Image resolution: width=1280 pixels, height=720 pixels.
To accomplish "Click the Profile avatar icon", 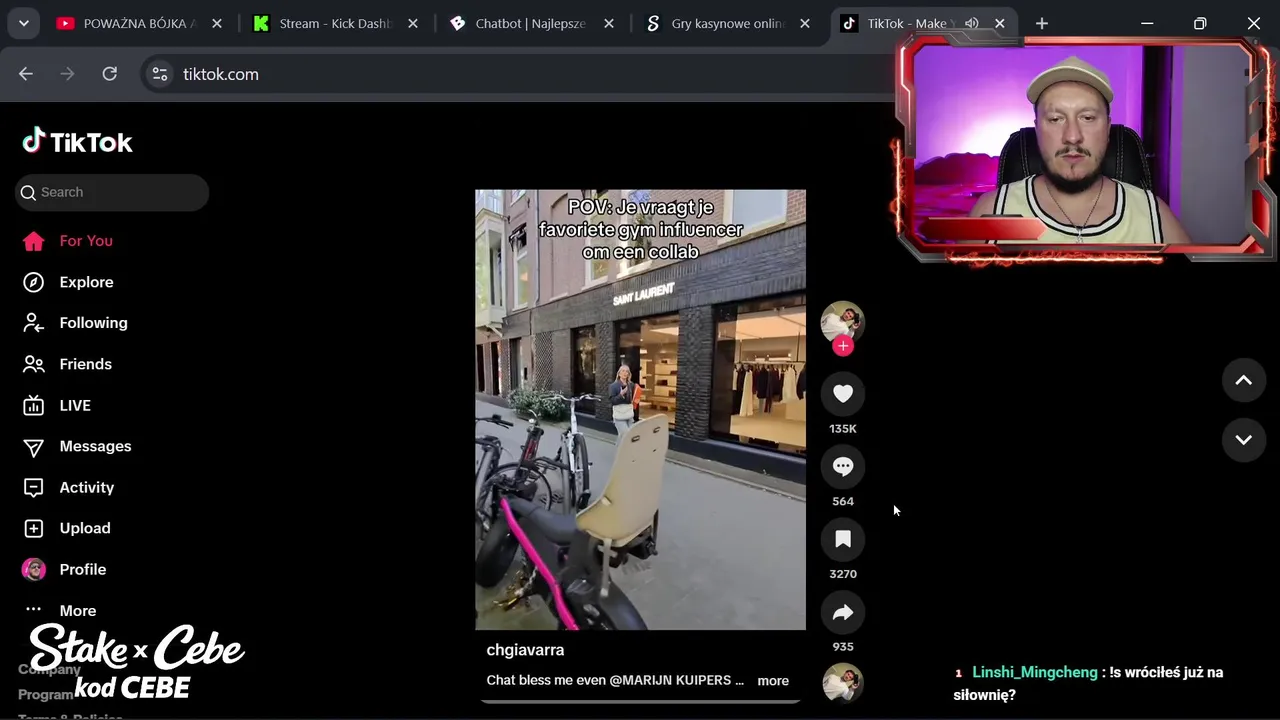I will coord(34,569).
